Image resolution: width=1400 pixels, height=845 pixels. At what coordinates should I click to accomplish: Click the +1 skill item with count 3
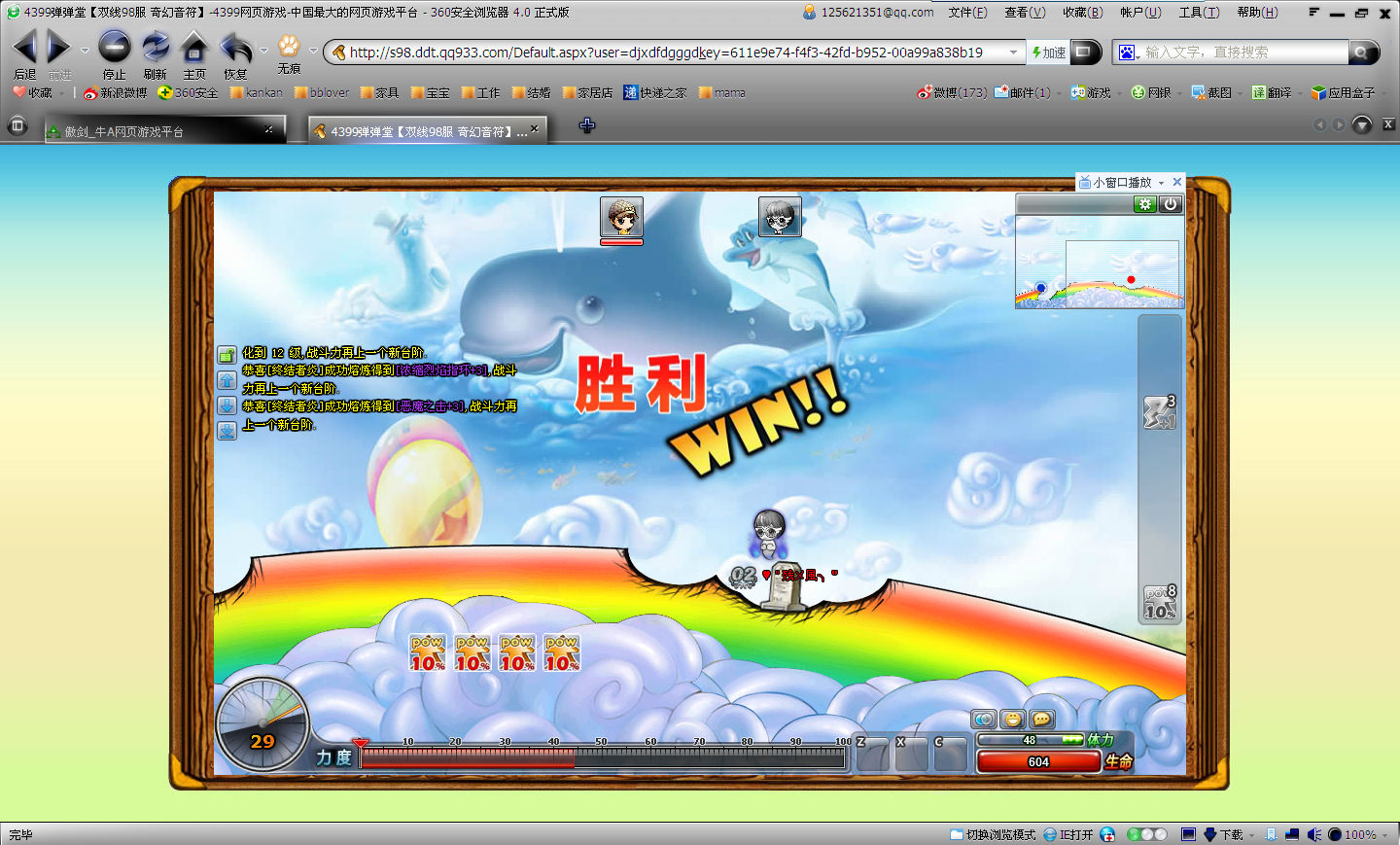point(1160,412)
